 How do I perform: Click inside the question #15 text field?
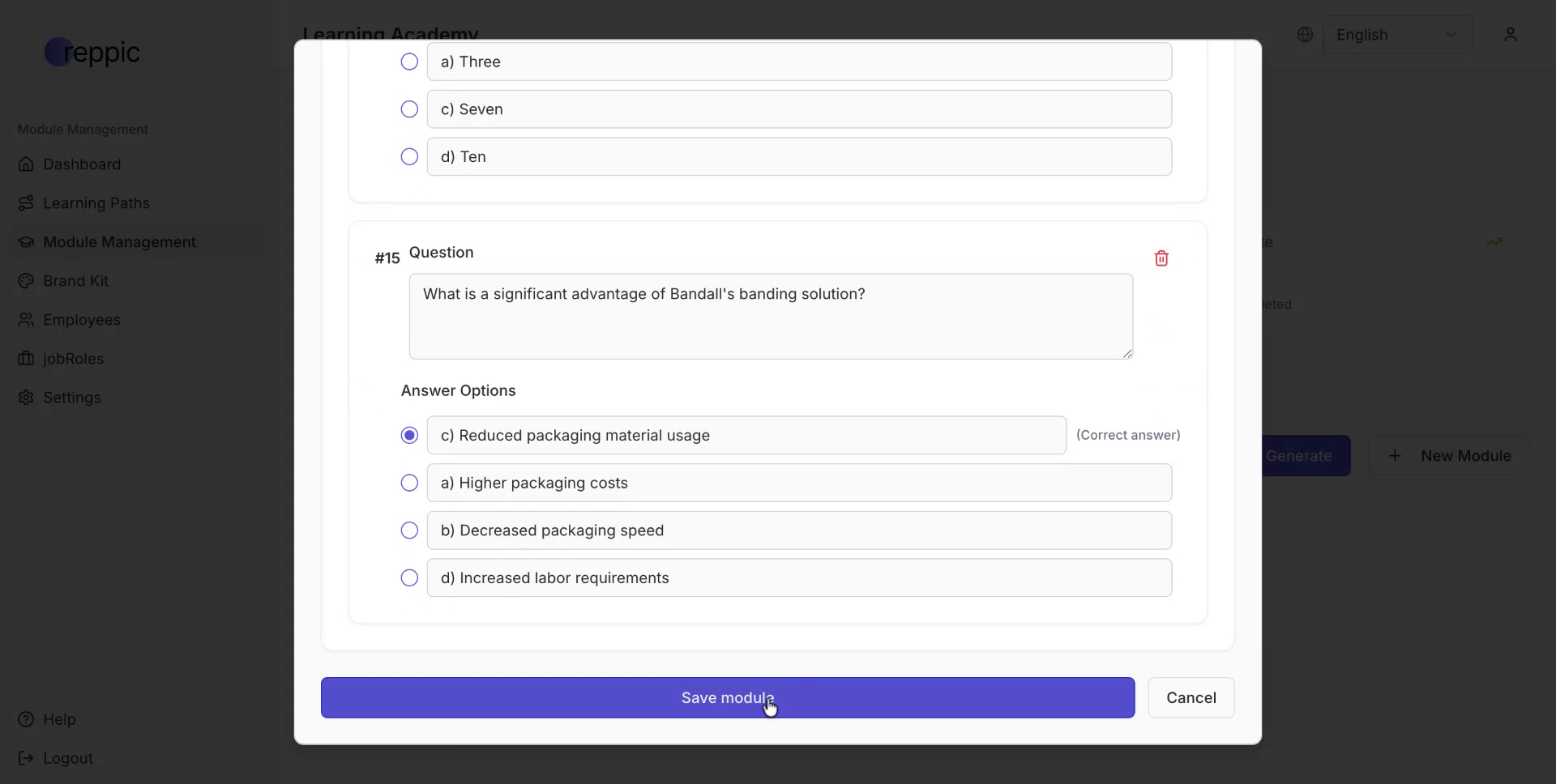[770, 316]
